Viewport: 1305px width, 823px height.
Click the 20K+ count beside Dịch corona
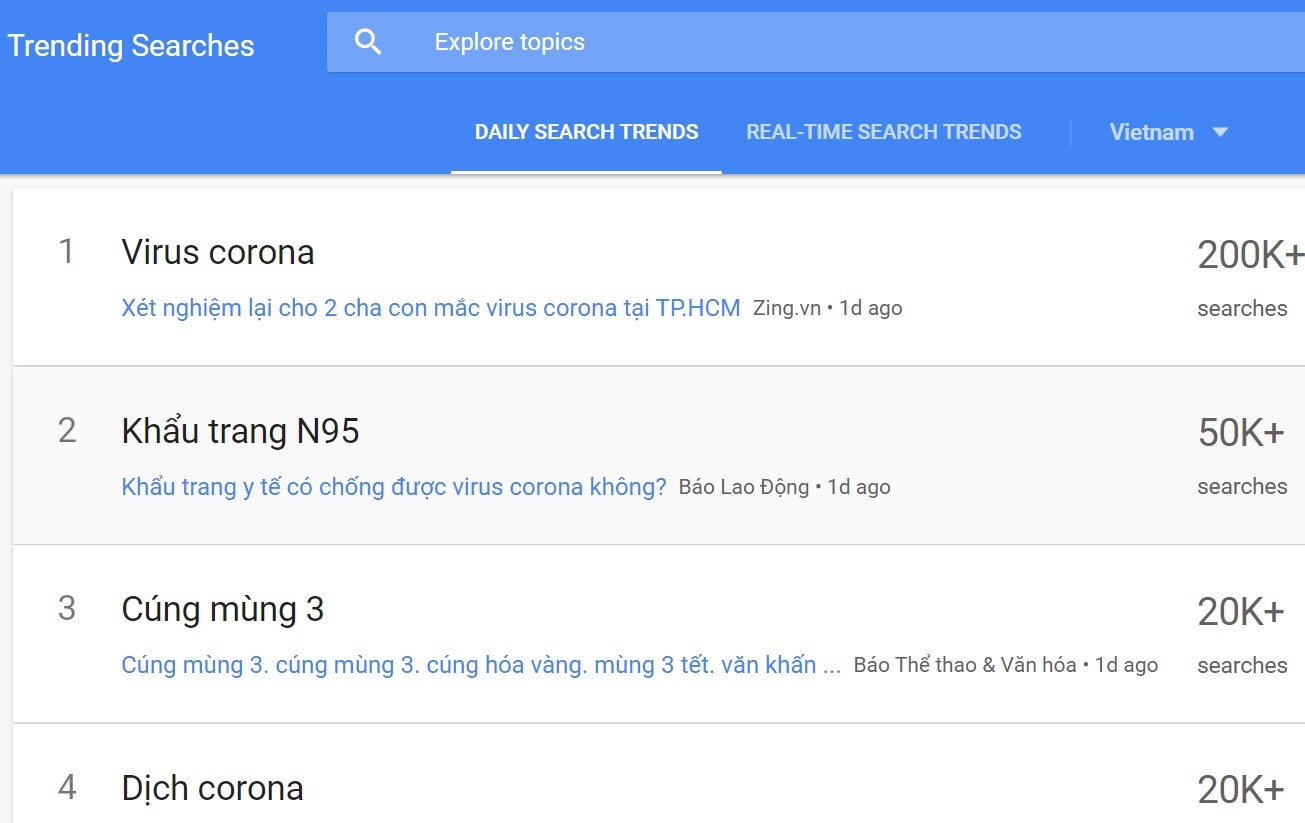1243,788
